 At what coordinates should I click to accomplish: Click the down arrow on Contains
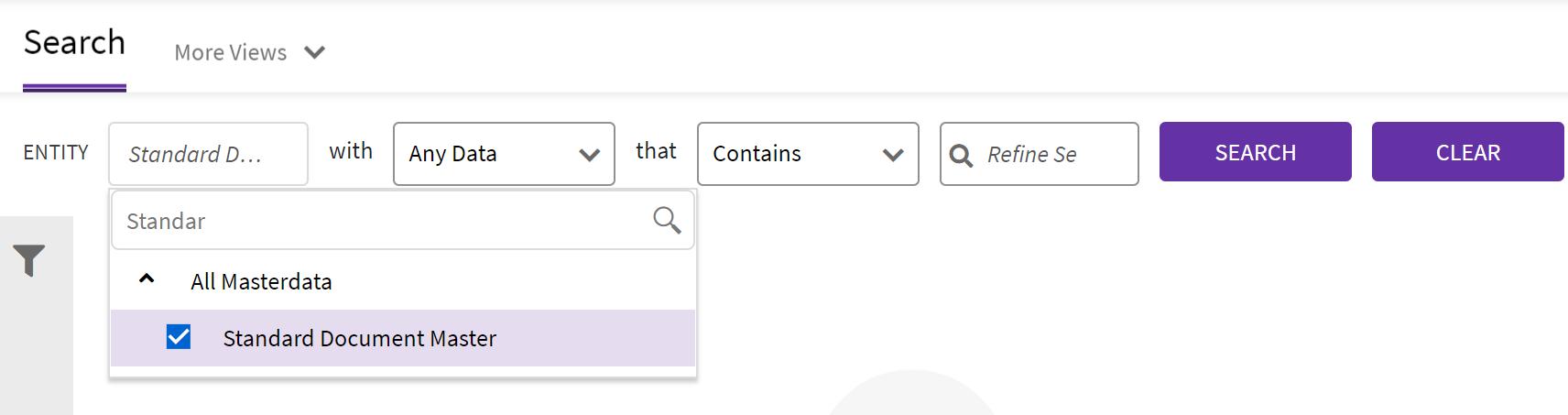[x=893, y=155]
